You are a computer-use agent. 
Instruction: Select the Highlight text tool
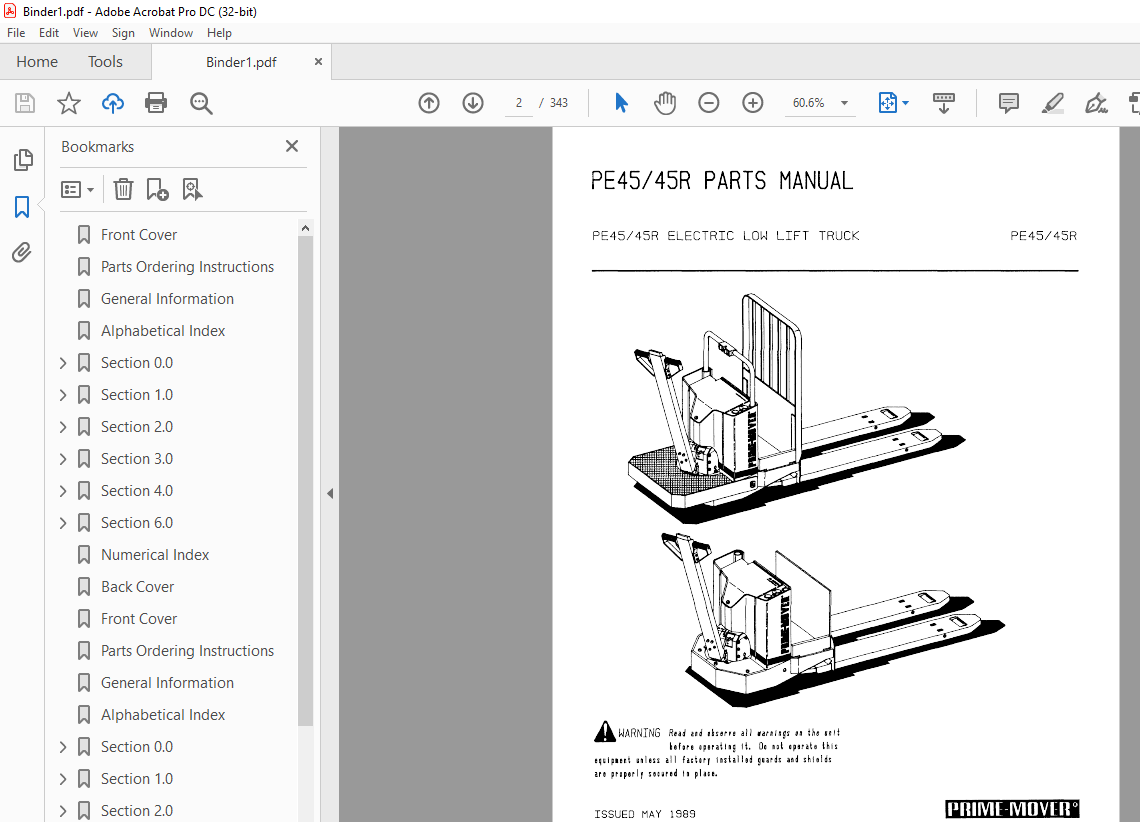1052,103
